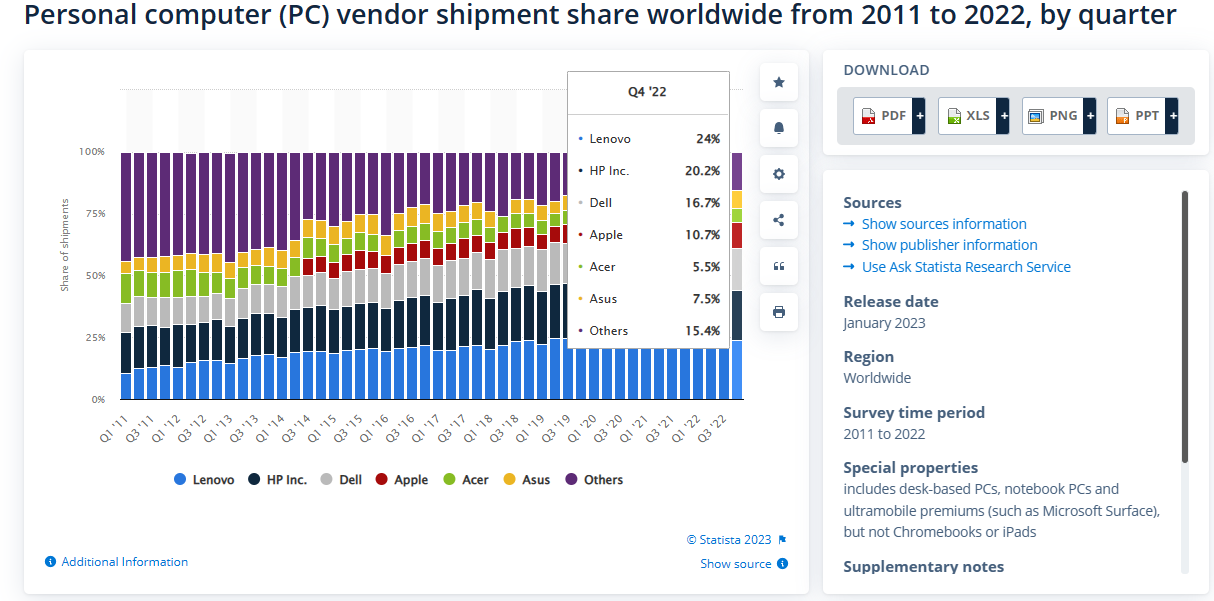This screenshot has height=601, width=1214.
Task: Click release date January 2023
Action: point(884,323)
